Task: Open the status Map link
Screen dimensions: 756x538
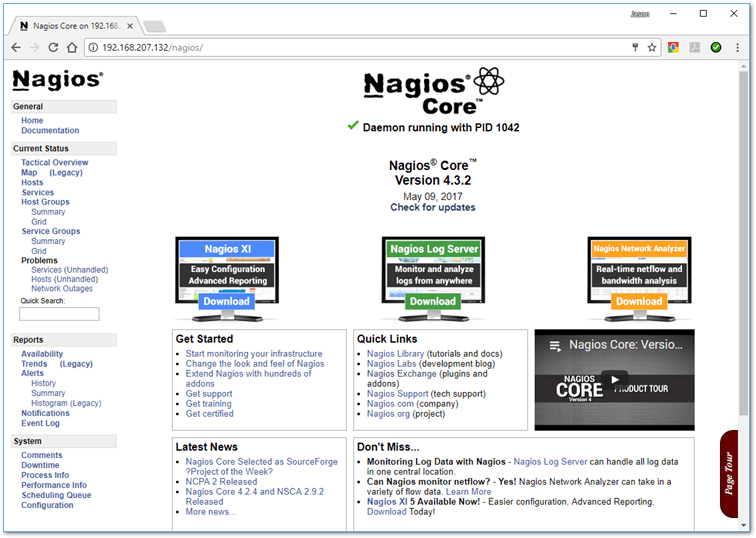Action: (x=29, y=172)
